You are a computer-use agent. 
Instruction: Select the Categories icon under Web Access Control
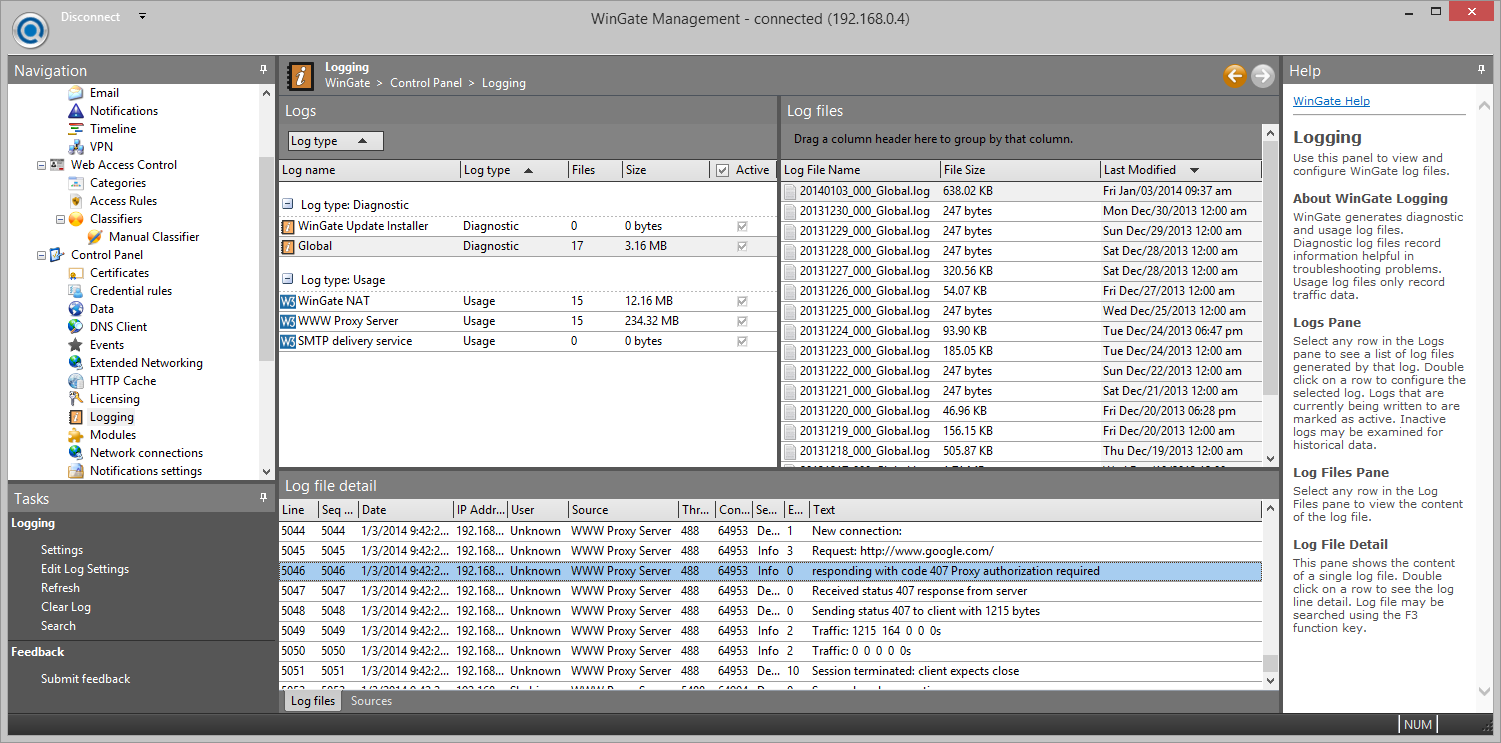(x=76, y=183)
